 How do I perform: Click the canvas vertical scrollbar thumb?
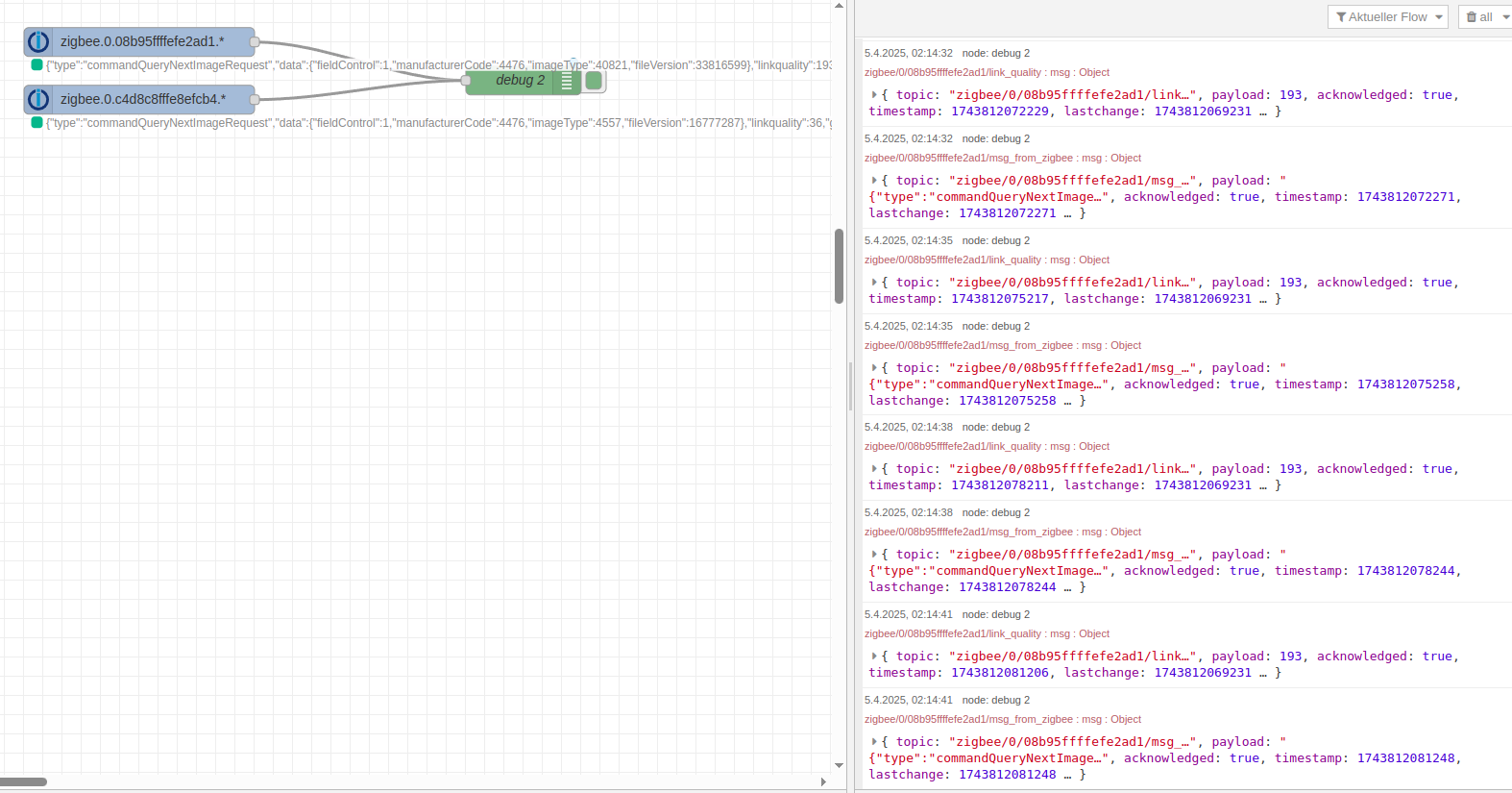tap(839, 266)
